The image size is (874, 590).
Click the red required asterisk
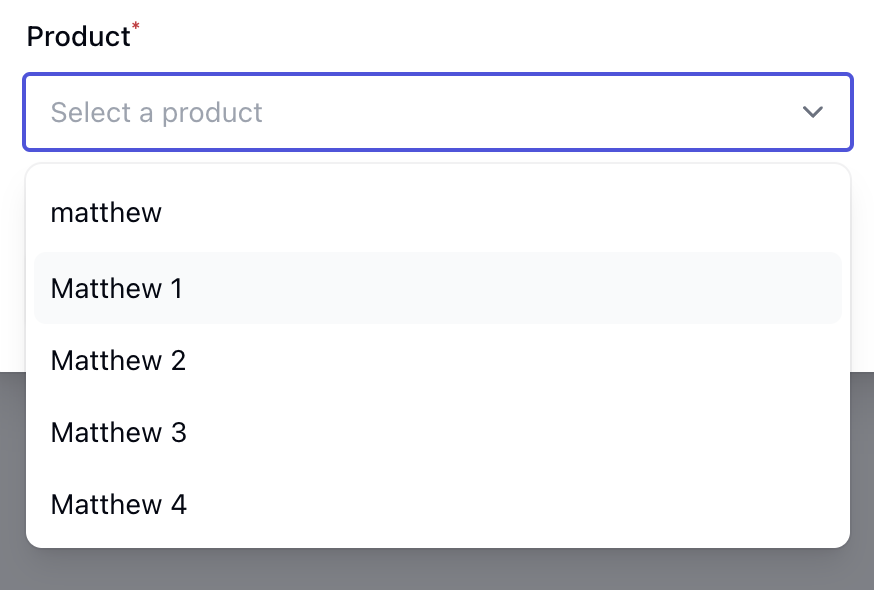click(x=136, y=27)
